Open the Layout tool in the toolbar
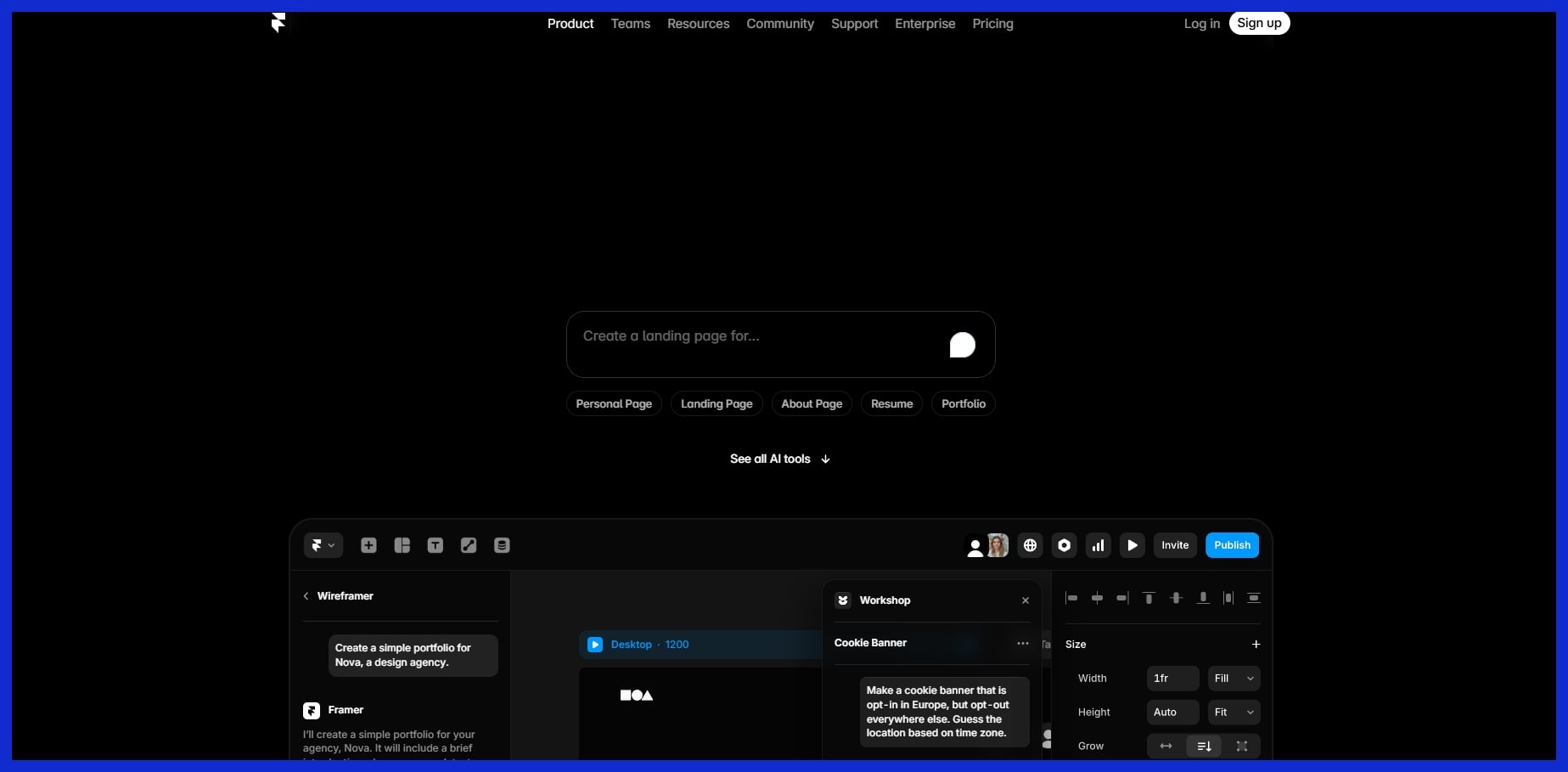The width and height of the screenshot is (1568, 772). click(x=402, y=545)
